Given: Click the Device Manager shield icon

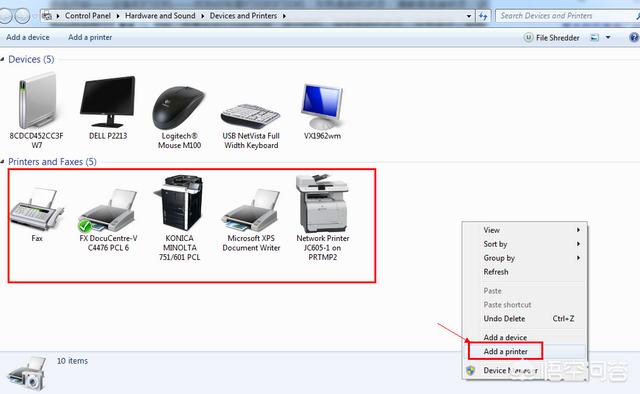Looking at the screenshot, I should [x=471, y=371].
